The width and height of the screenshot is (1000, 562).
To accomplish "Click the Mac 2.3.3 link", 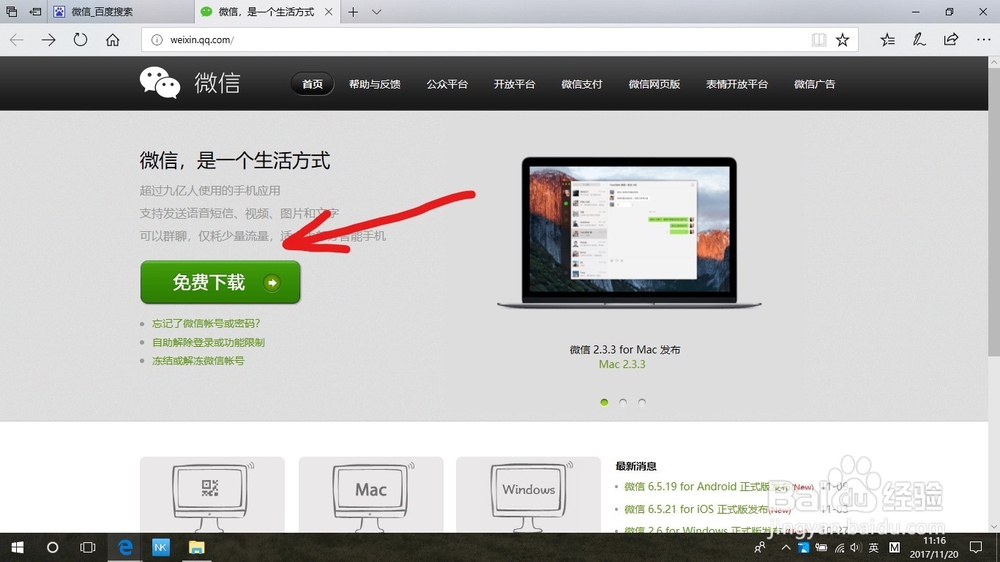I will click(x=622, y=364).
